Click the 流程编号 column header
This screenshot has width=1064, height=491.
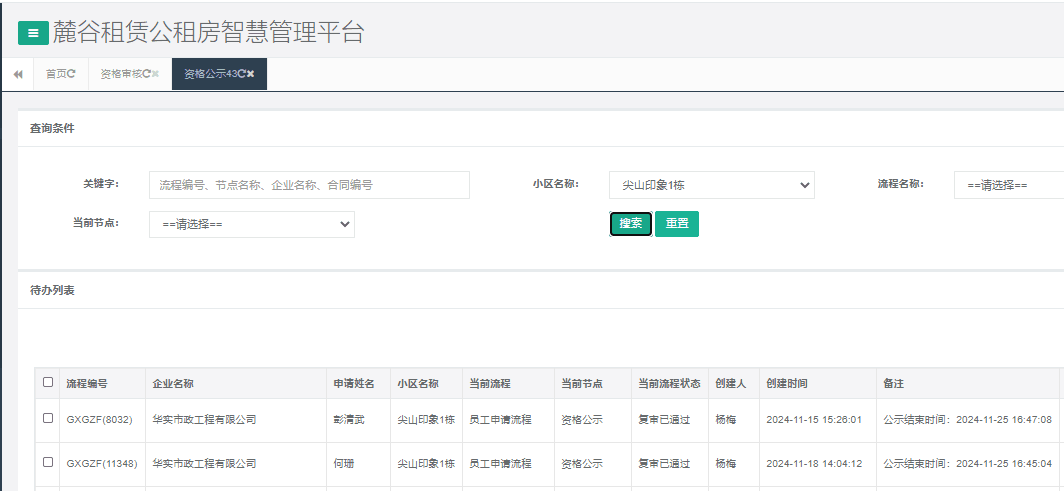tap(87, 383)
